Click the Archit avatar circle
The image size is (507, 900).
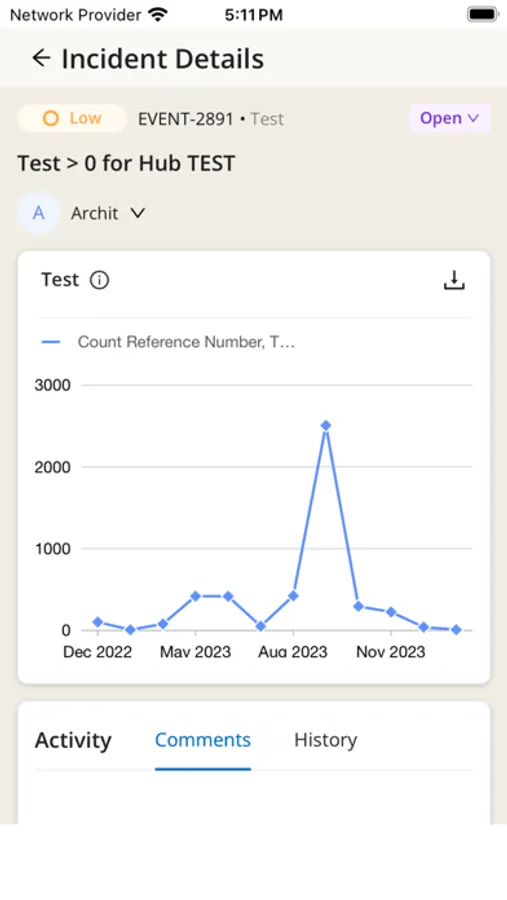[x=38, y=213]
